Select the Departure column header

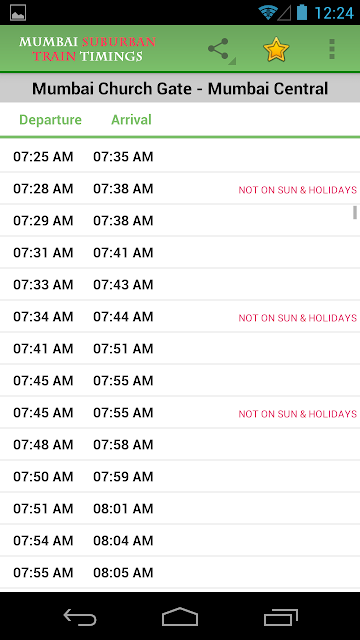(x=51, y=120)
